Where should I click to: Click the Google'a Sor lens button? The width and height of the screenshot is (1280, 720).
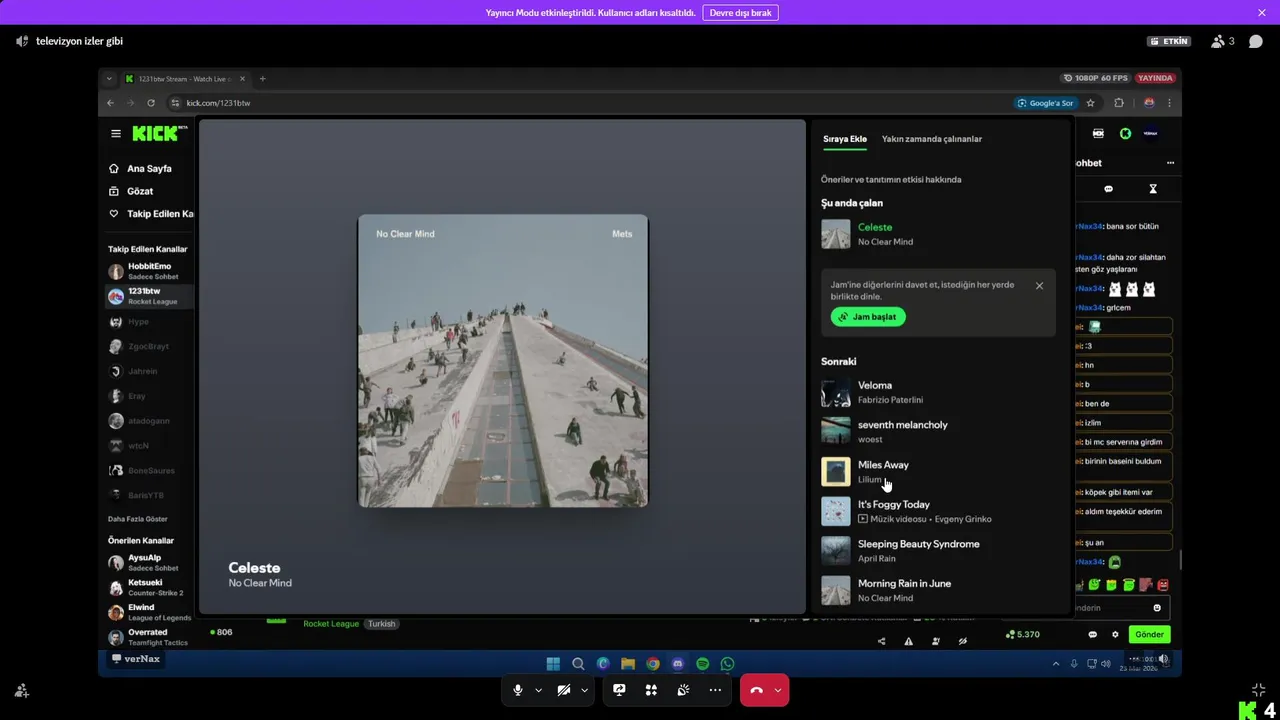[x=1045, y=103]
